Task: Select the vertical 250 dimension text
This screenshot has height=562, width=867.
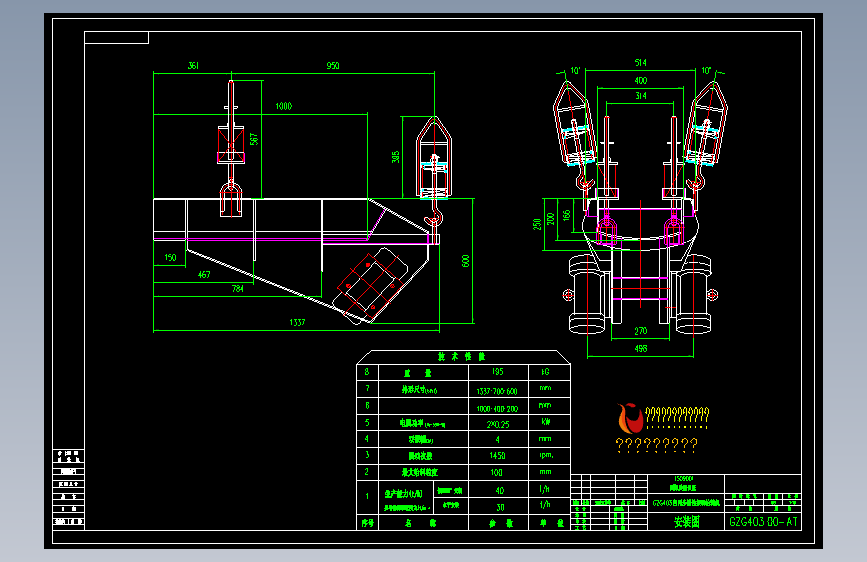Action: (537, 224)
